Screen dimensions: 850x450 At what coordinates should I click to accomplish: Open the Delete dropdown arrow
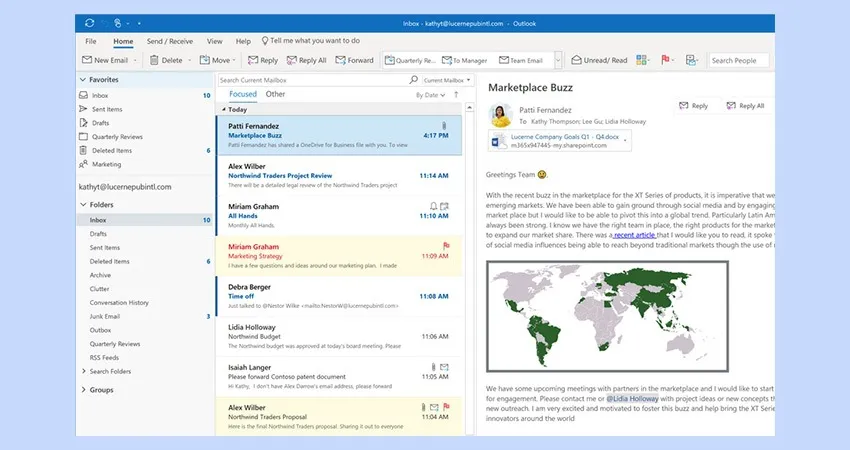point(190,61)
